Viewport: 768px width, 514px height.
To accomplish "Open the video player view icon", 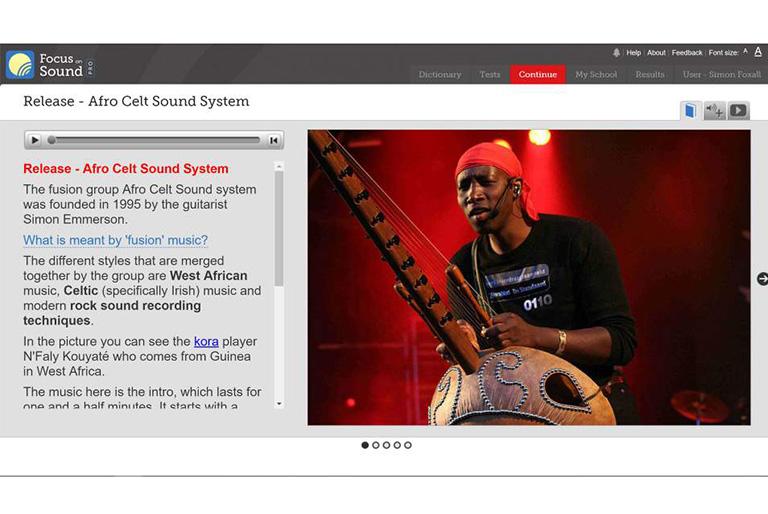I will pyautogui.click(x=738, y=111).
